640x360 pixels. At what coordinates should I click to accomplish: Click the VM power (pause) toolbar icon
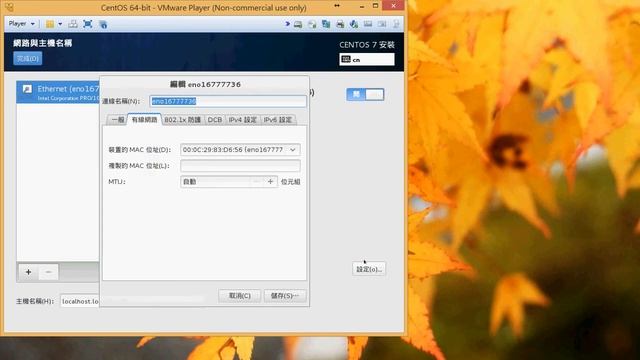point(50,24)
